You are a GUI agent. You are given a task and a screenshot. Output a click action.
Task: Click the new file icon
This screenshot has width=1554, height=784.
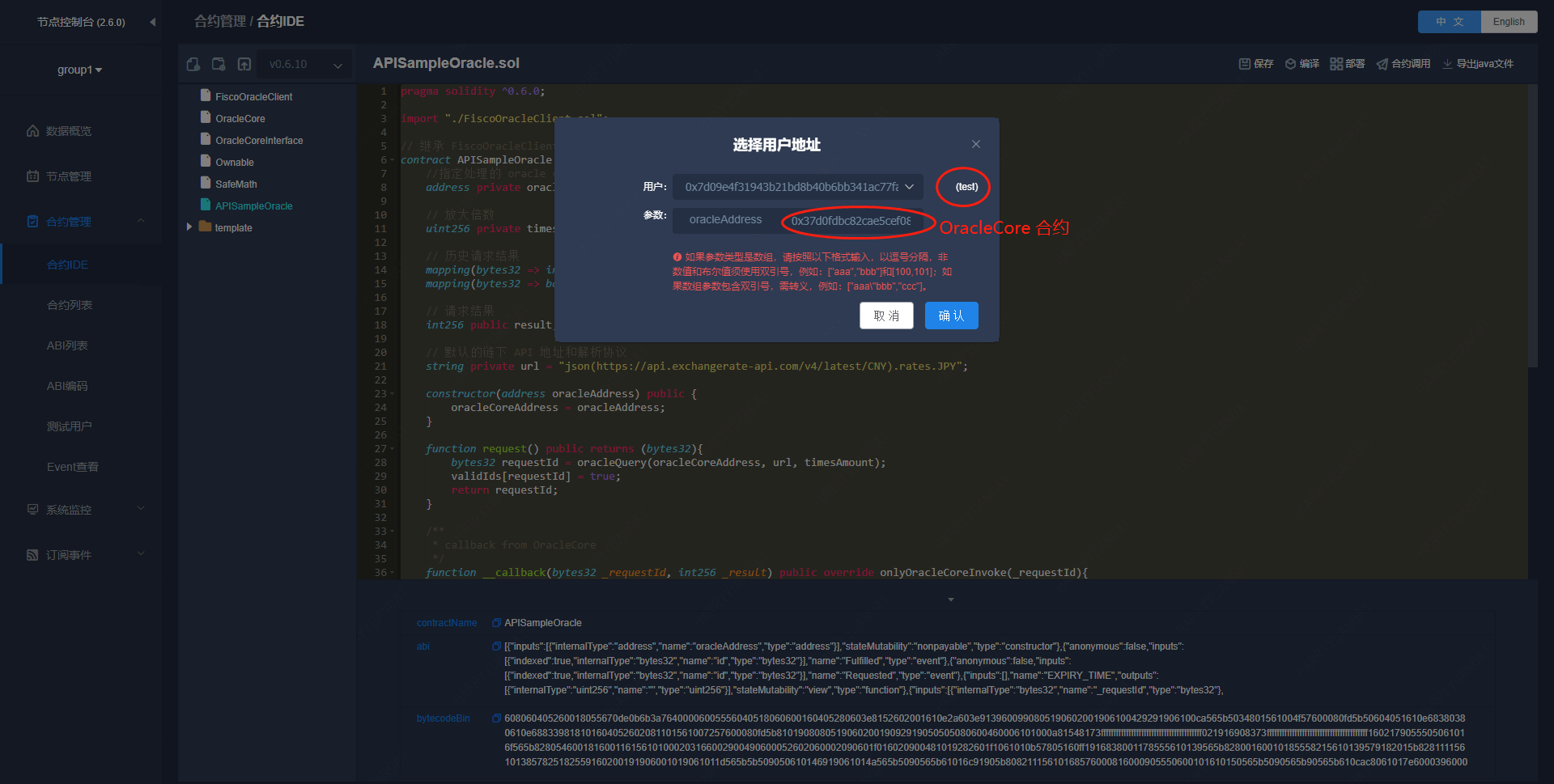(193, 64)
